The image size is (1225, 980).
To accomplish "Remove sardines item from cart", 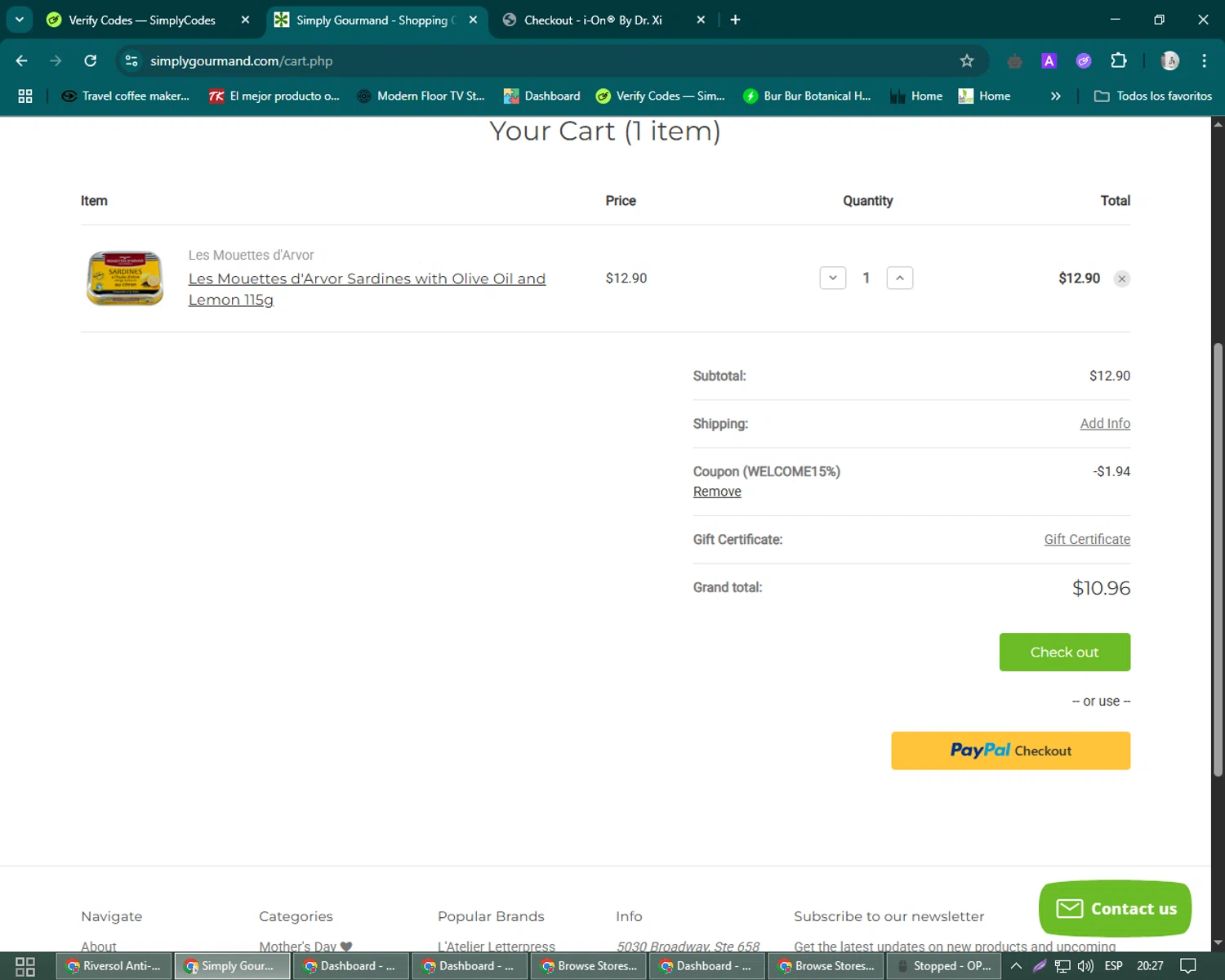I will (1122, 279).
